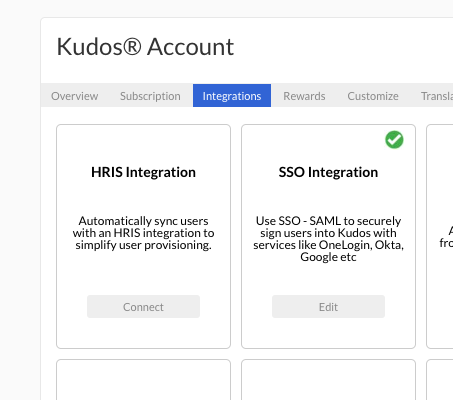
Task: Click the HRIS description about syncing users
Action: tap(143, 233)
